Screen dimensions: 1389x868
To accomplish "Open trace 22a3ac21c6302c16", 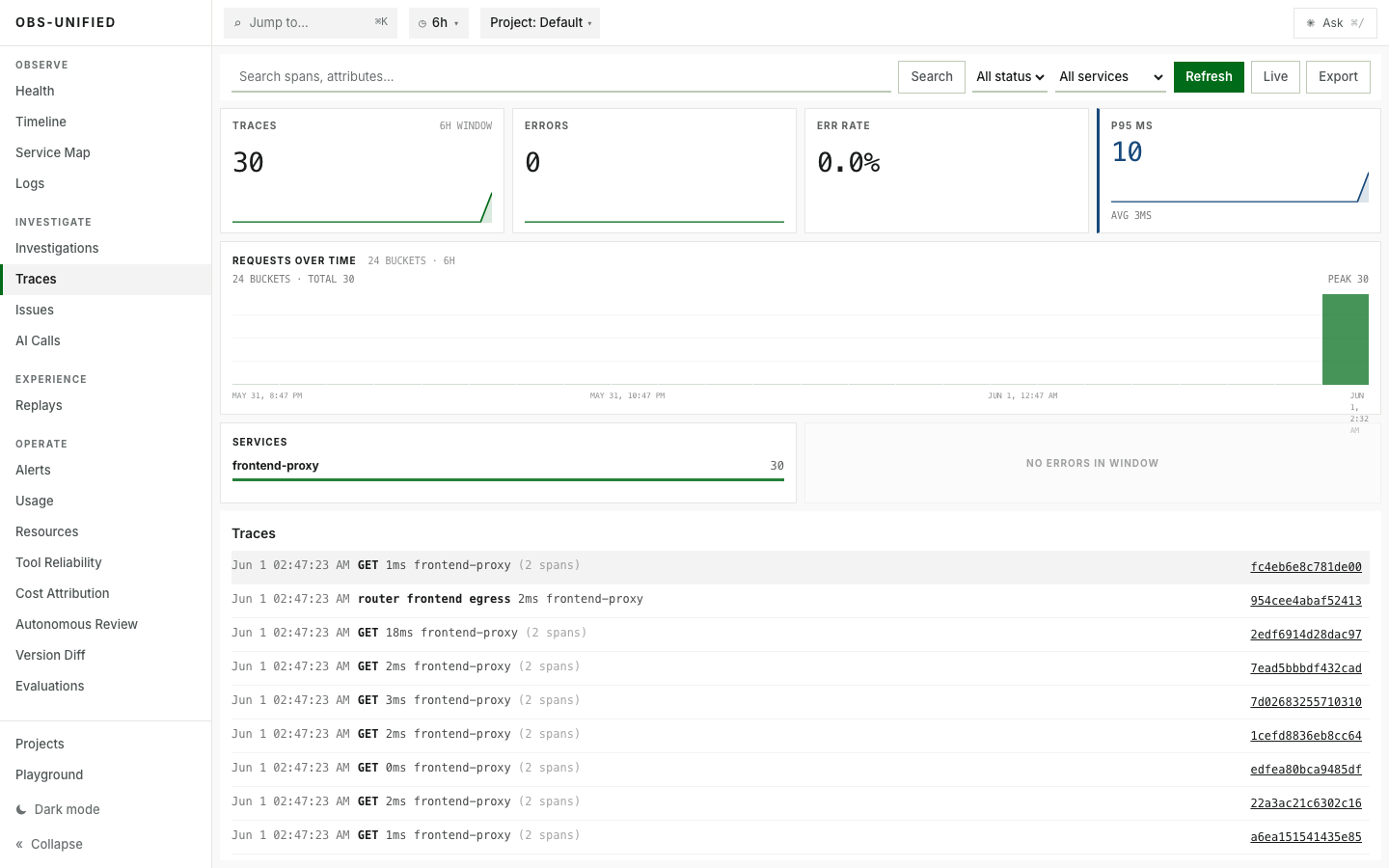I will pos(1306,803).
